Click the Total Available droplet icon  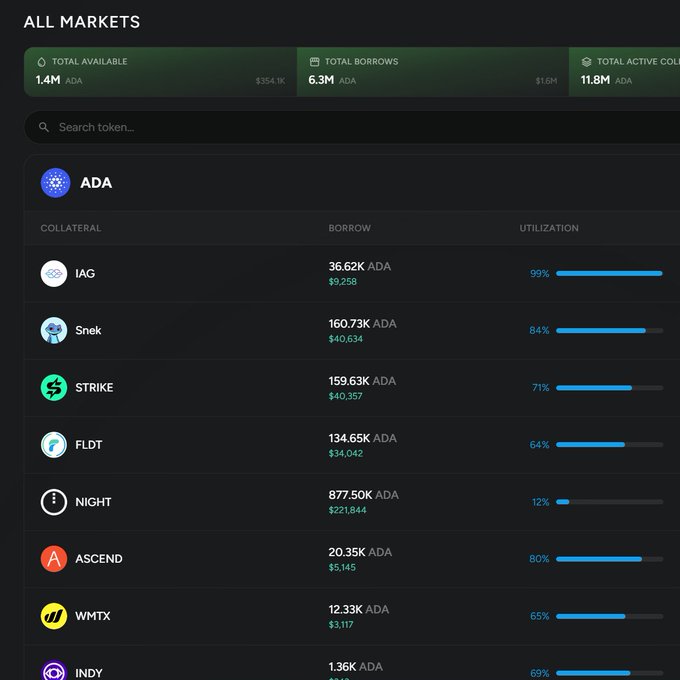41,62
